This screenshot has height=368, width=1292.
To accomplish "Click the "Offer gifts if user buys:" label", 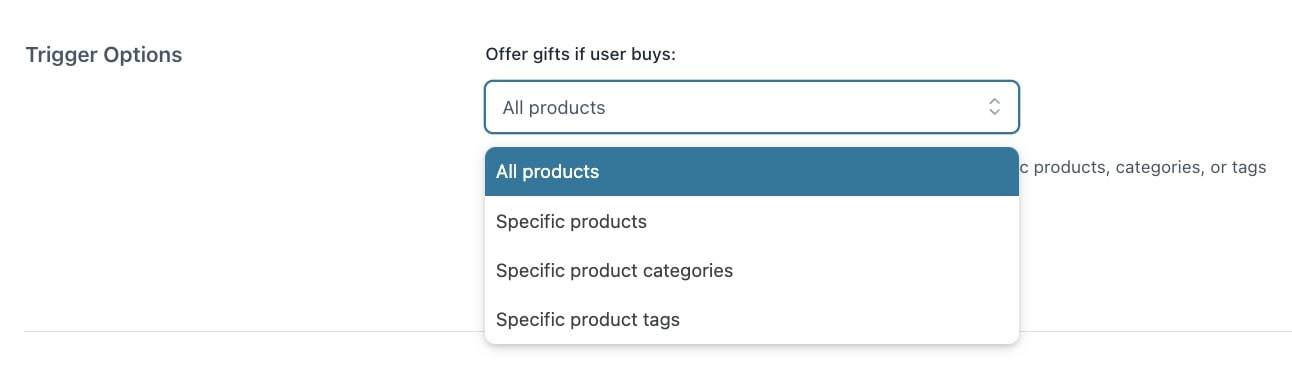I will tap(581, 54).
